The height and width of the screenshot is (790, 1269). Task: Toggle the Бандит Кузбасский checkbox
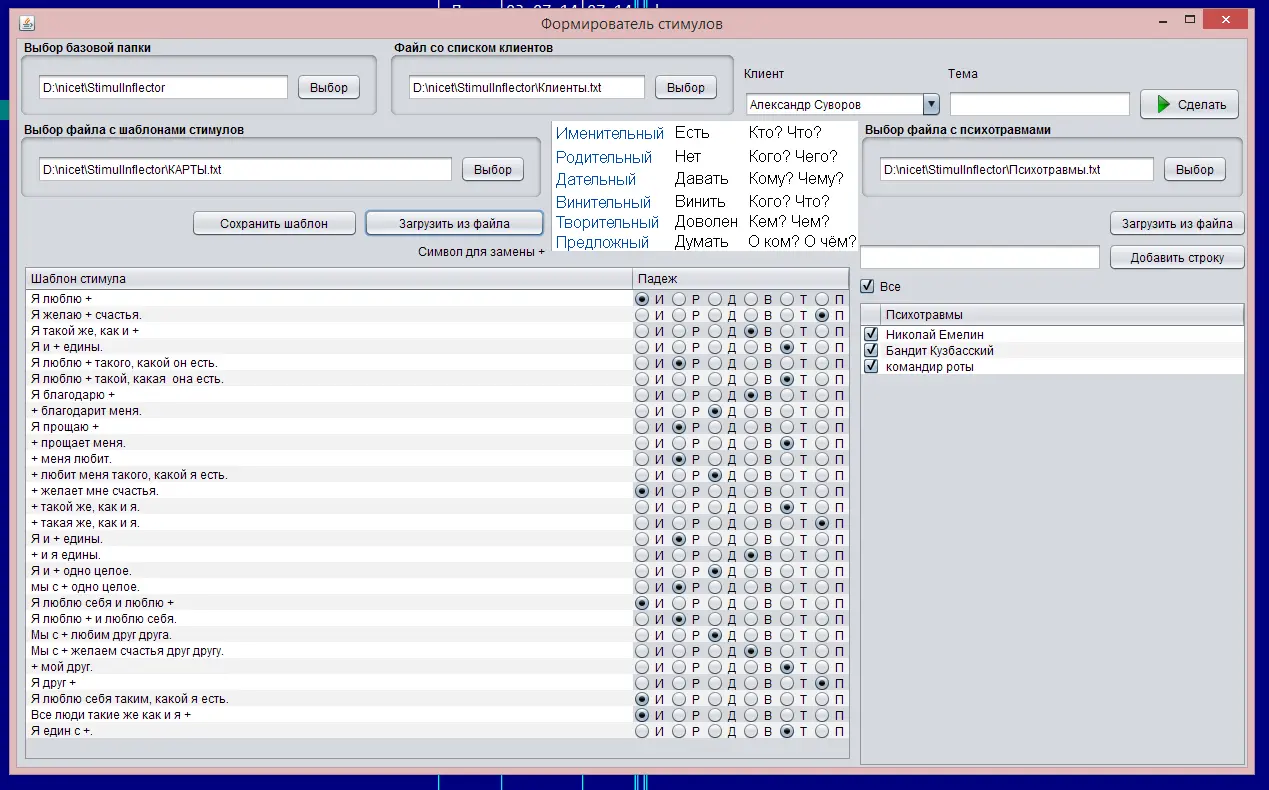tap(871, 350)
